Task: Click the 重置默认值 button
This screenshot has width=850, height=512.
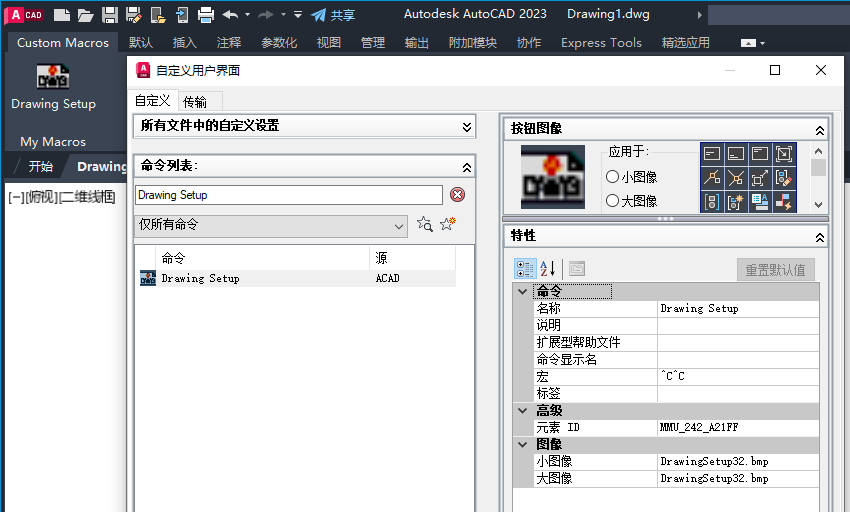Action: pos(776,270)
